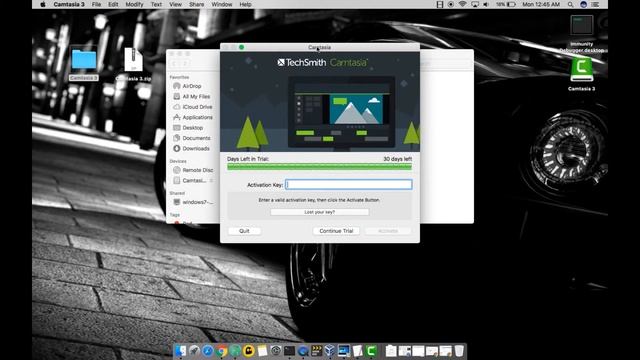Select the Camtasia 3.zip file on desktop
The height and width of the screenshot is (360, 640).
tap(133, 64)
